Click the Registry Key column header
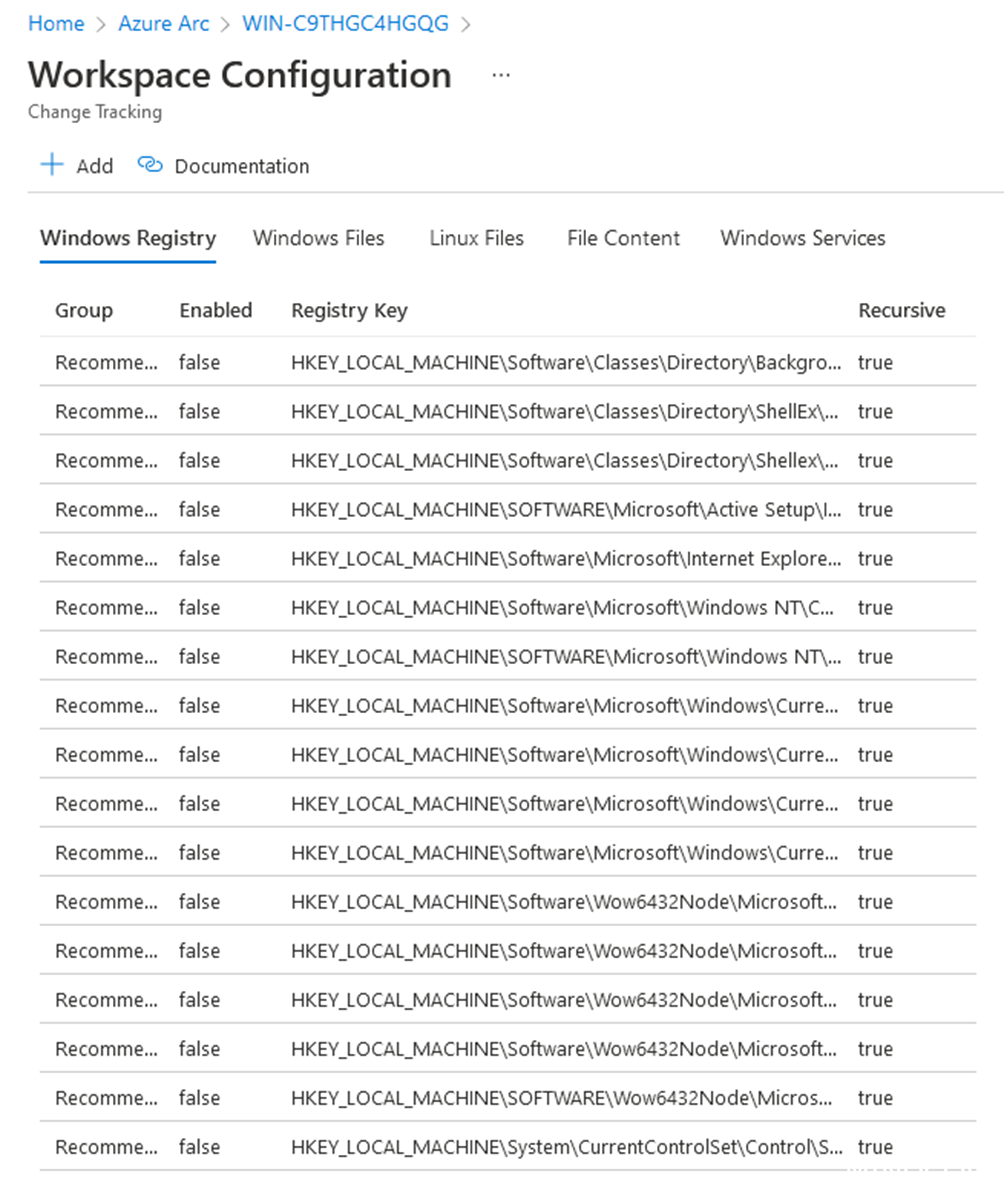The width and height of the screenshot is (1004, 1183). click(348, 310)
